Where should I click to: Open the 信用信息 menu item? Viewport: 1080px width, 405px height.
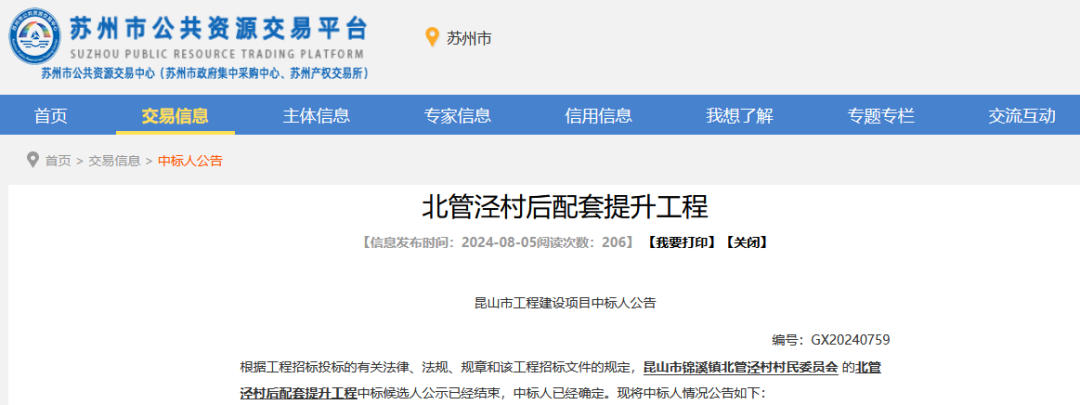click(x=598, y=115)
